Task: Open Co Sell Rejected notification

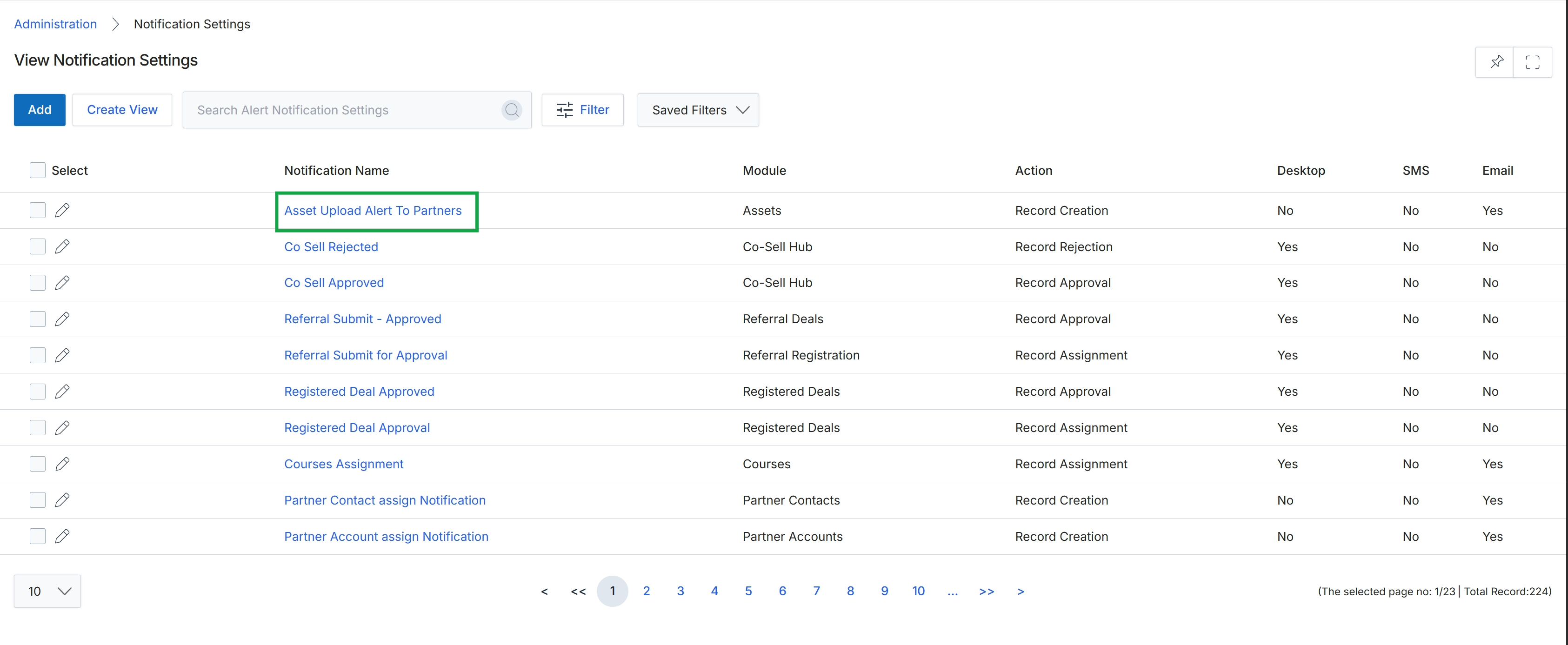Action: pos(331,246)
